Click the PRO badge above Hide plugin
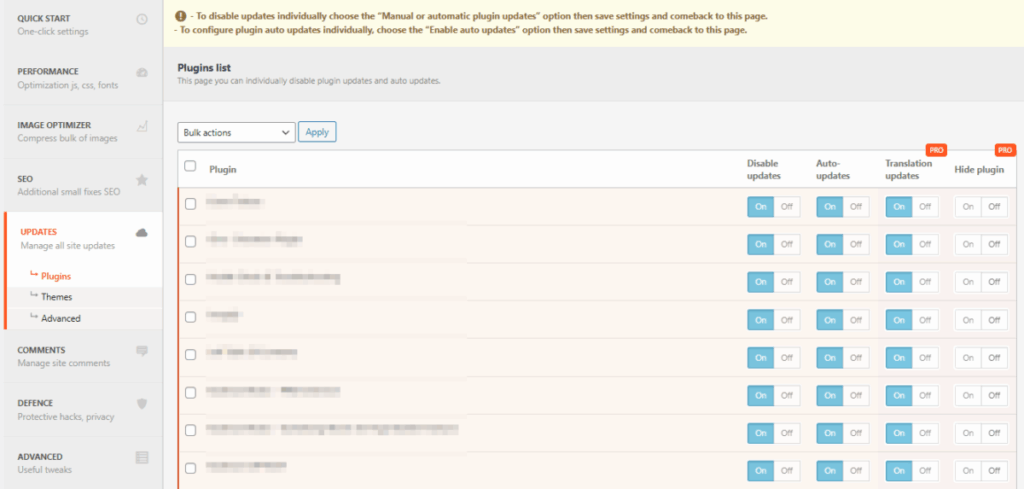 [x=1005, y=150]
